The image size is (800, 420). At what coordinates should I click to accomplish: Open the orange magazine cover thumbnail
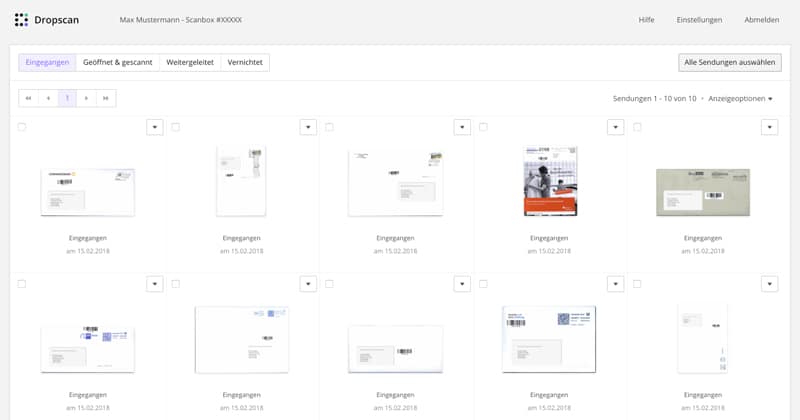click(551, 181)
